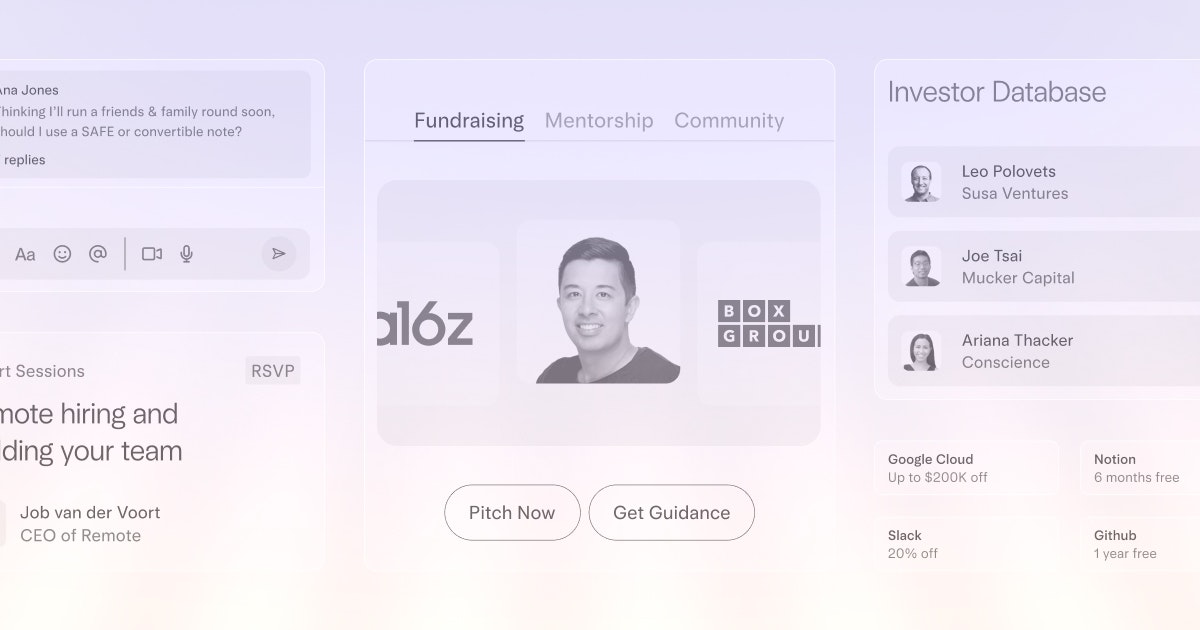The width and height of the screenshot is (1200, 630).
Task: Select the Github 1 year free perk
Action: (x=1122, y=543)
